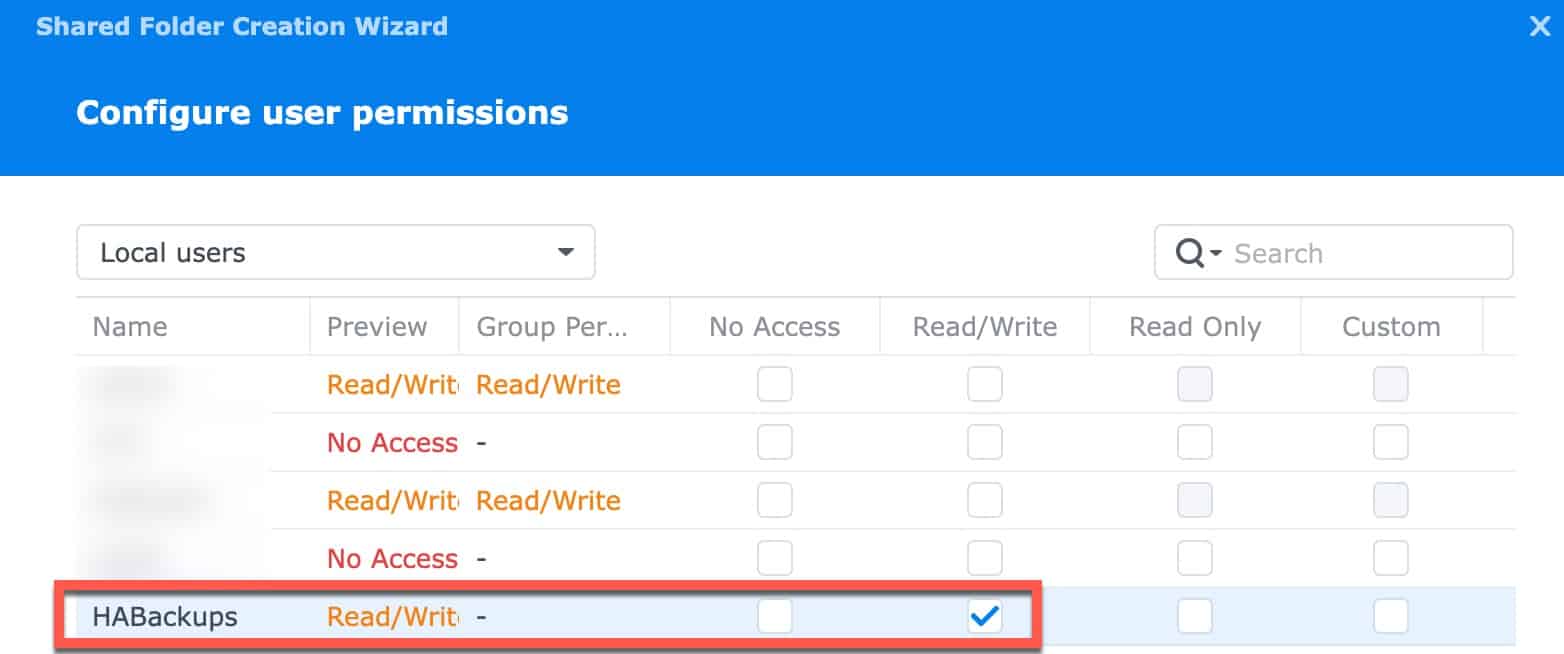Click the Read Only column header
1564x654 pixels.
(1195, 327)
